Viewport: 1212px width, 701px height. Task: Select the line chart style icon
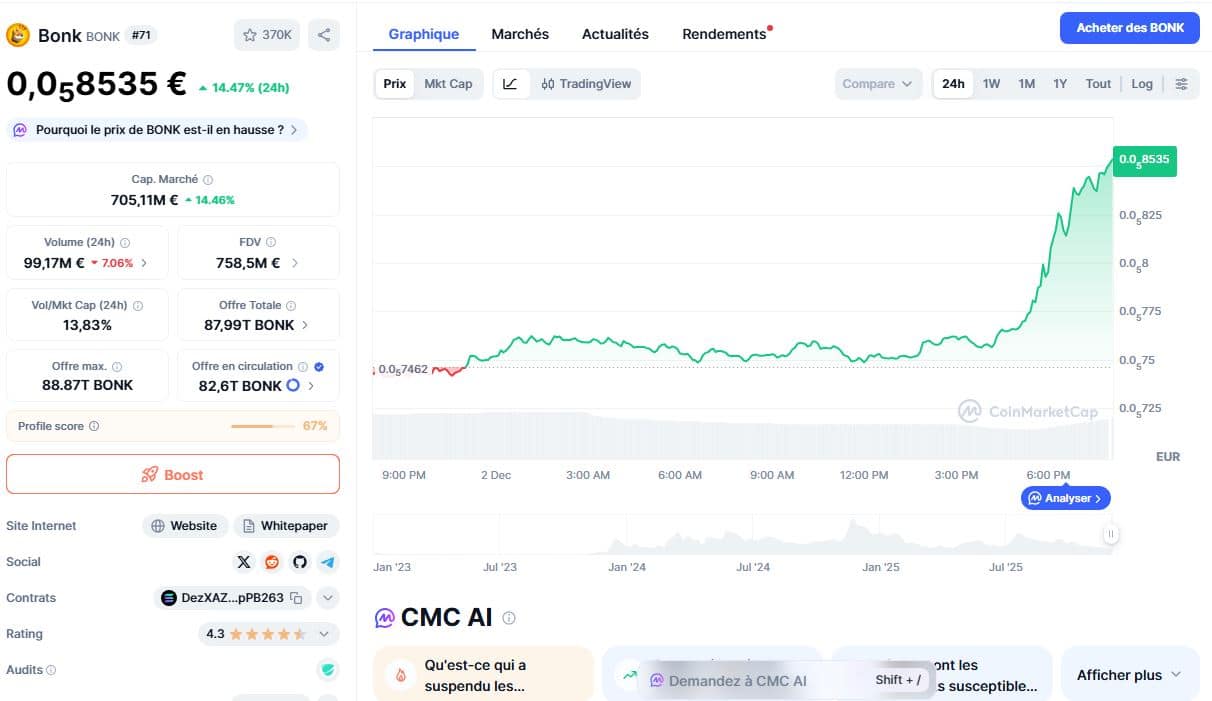511,83
